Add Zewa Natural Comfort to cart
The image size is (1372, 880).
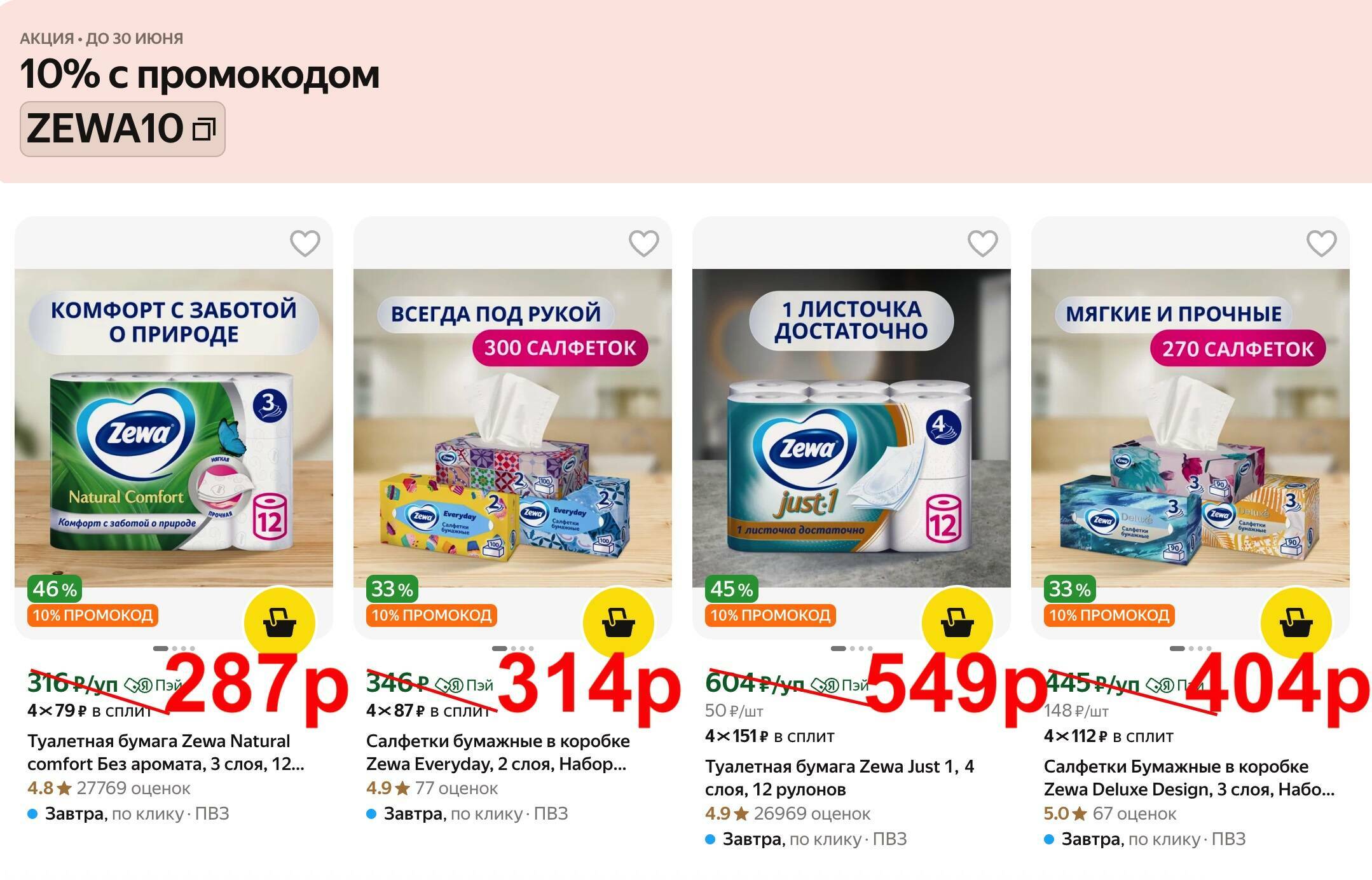click(x=280, y=623)
